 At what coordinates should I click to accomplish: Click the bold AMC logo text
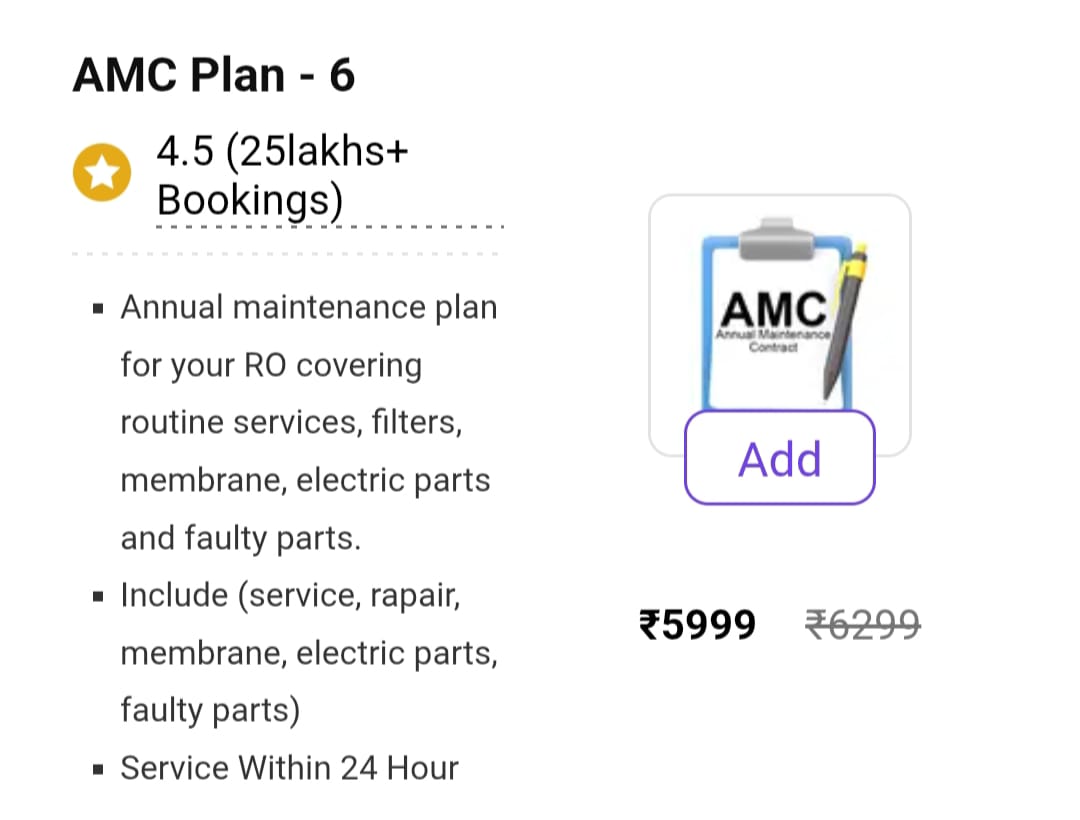(x=773, y=308)
